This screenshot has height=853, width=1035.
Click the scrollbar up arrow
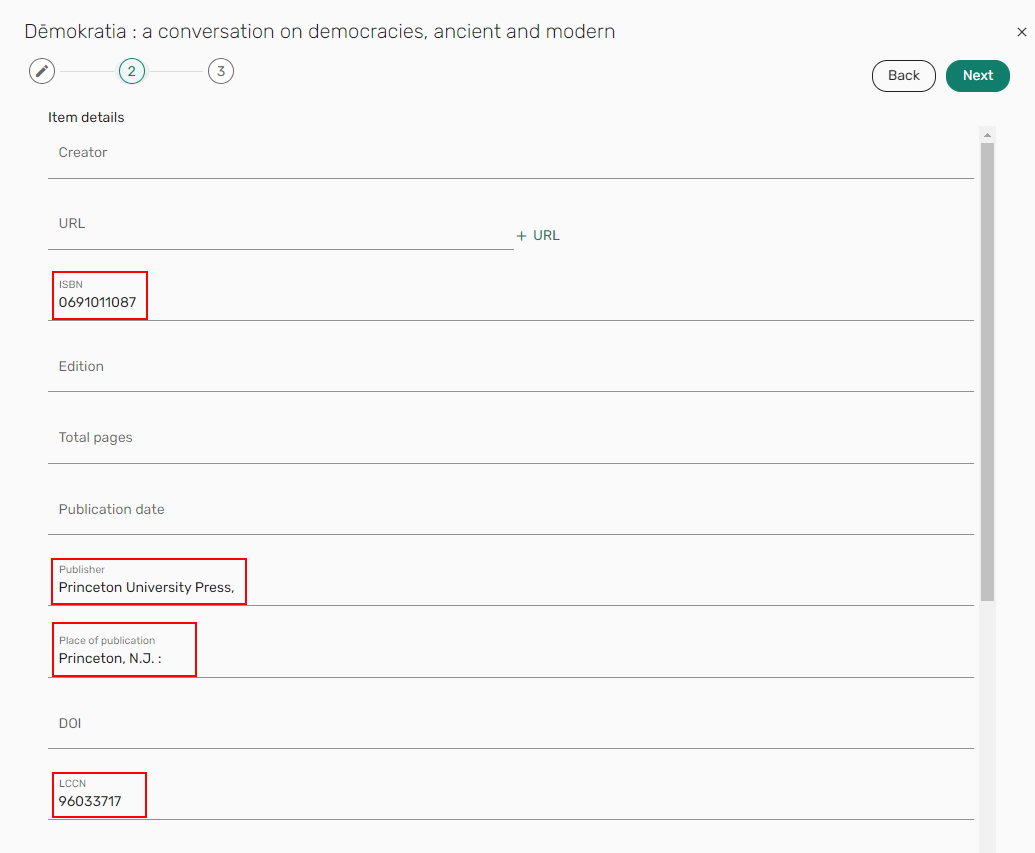tap(987, 135)
